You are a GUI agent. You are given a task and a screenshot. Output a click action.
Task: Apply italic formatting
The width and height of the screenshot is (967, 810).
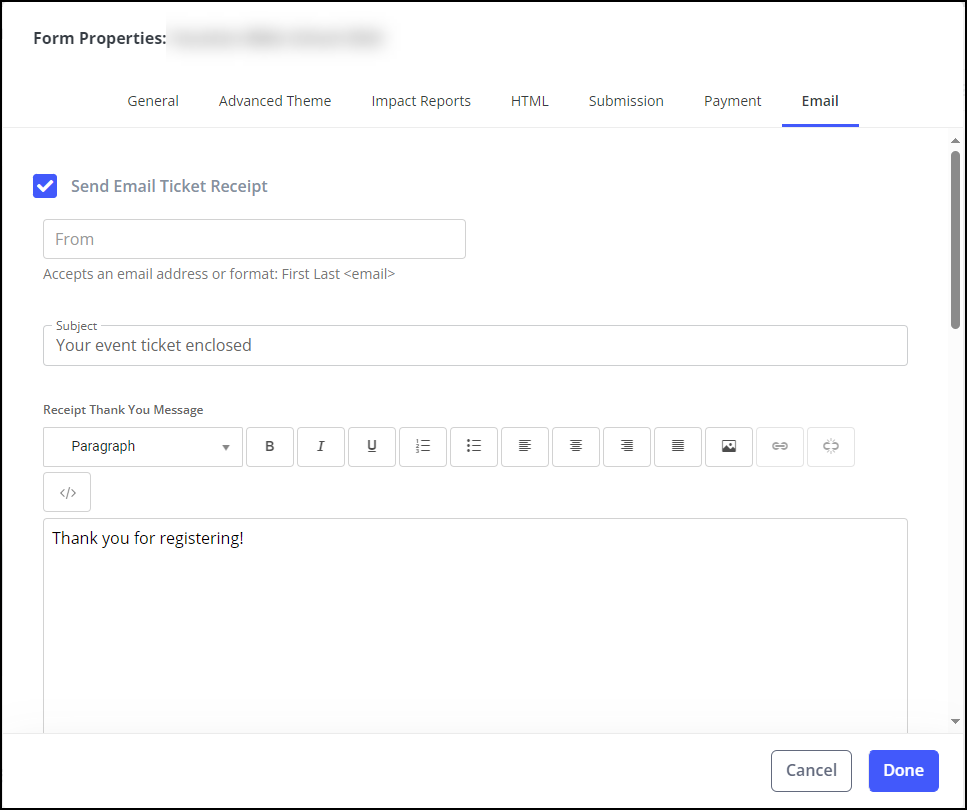[x=321, y=447]
